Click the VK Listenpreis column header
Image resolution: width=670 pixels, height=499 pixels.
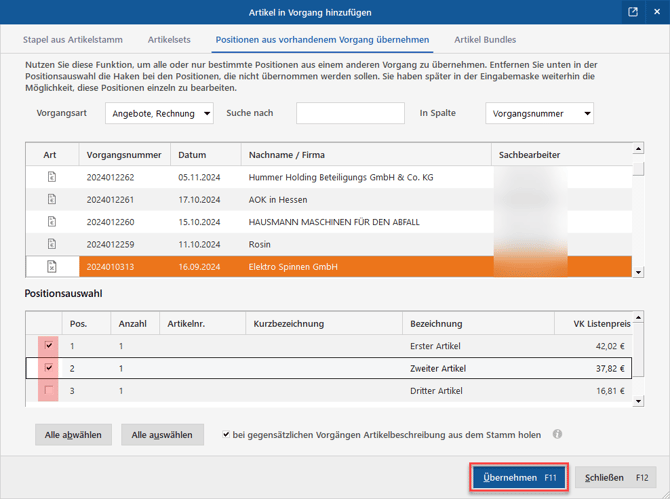tap(594, 323)
